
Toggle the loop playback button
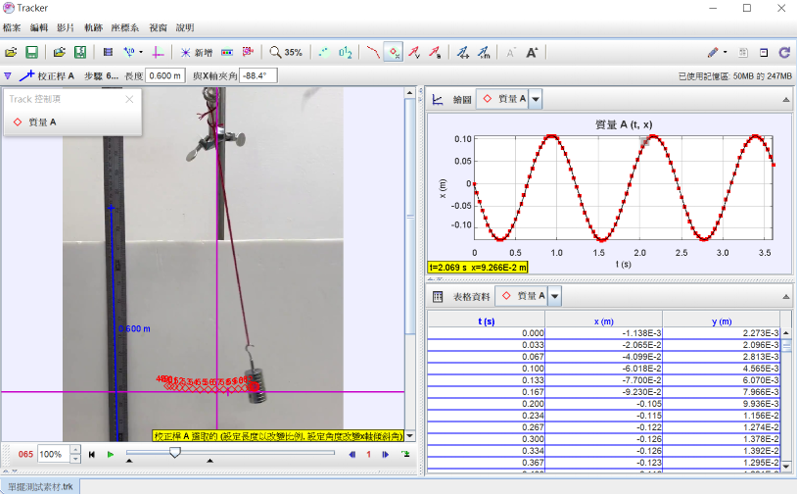[x=406, y=454]
